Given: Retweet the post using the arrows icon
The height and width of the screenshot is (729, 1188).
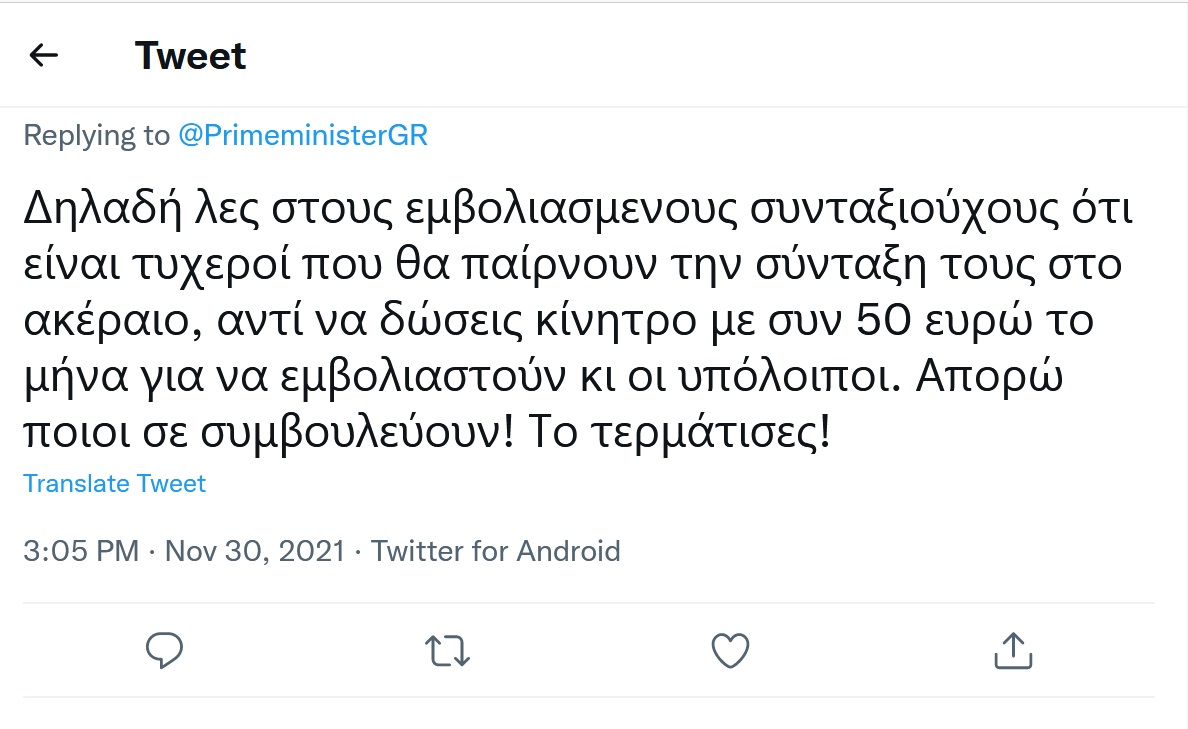Looking at the screenshot, I should [x=446, y=650].
